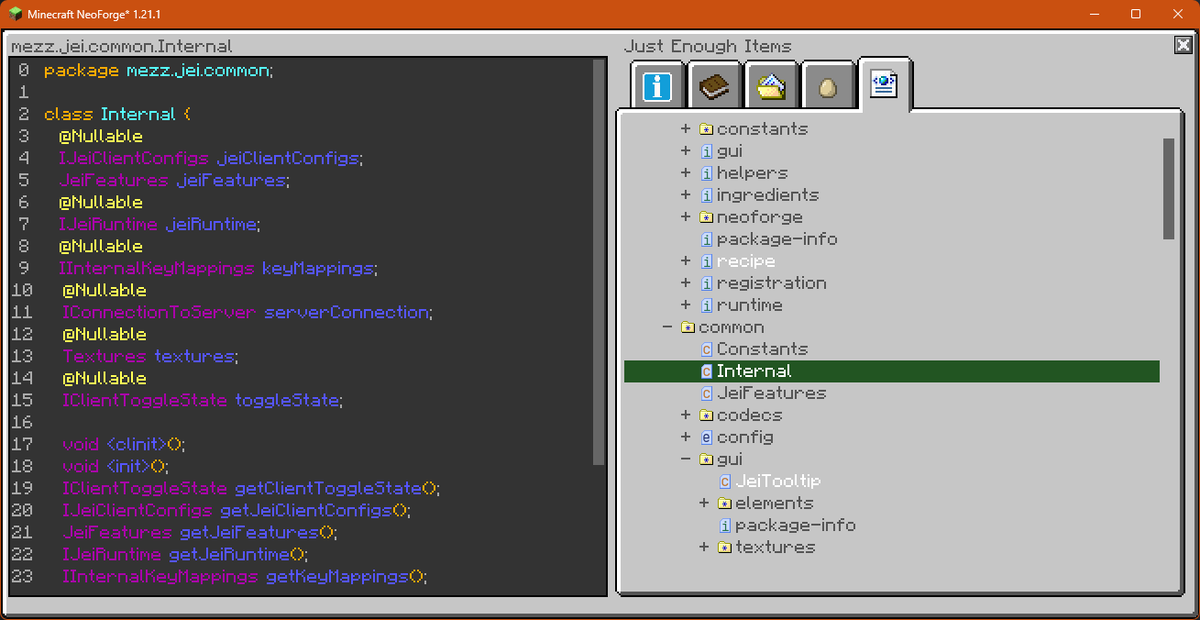This screenshot has height=620, width=1200.
Task: Click the class icon beside JeiTooltip
Action: [724, 481]
